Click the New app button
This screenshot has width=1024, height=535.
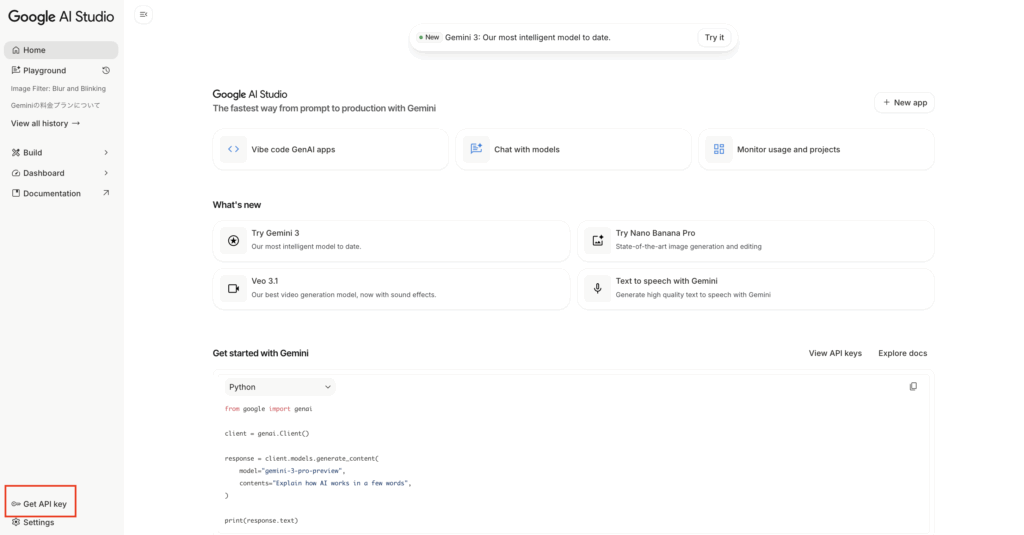(904, 102)
